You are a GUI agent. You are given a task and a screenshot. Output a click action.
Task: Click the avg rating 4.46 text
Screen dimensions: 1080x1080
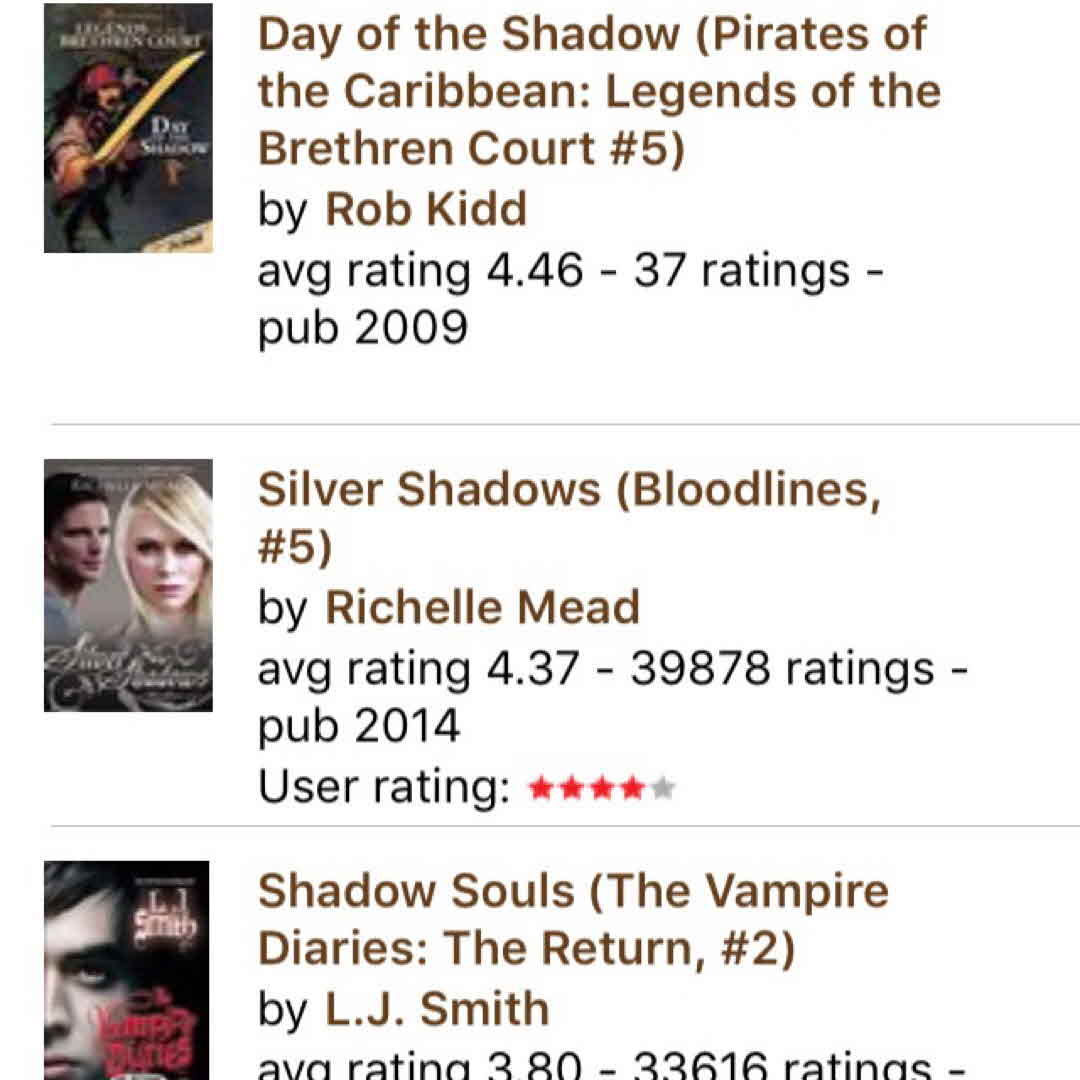(420, 271)
